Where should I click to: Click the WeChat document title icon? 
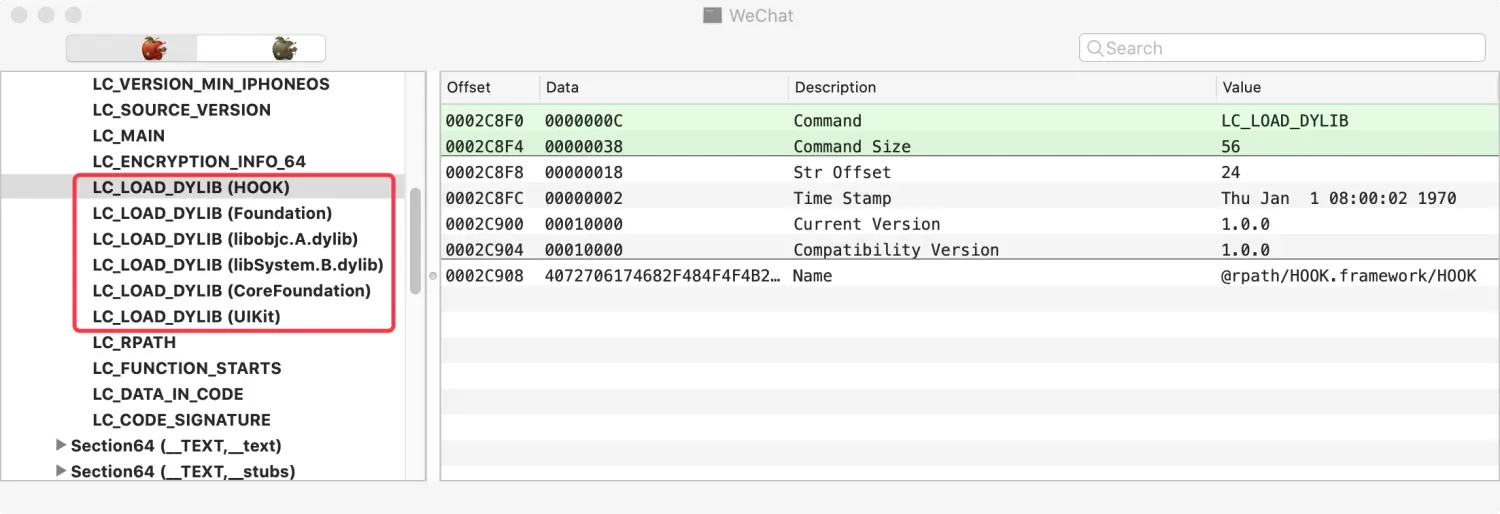[x=712, y=16]
